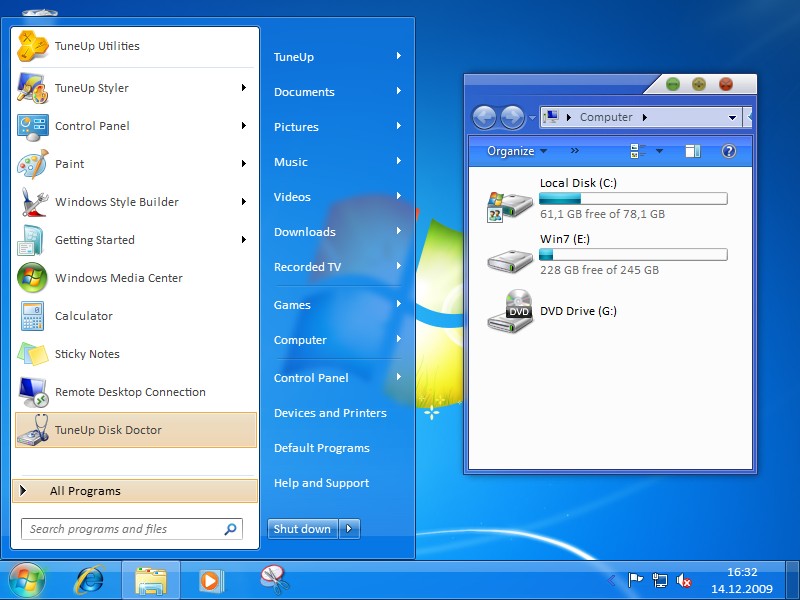Click the Search programs and files box
The height and width of the screenshot is (600, 800).
(x=132, y=529)
